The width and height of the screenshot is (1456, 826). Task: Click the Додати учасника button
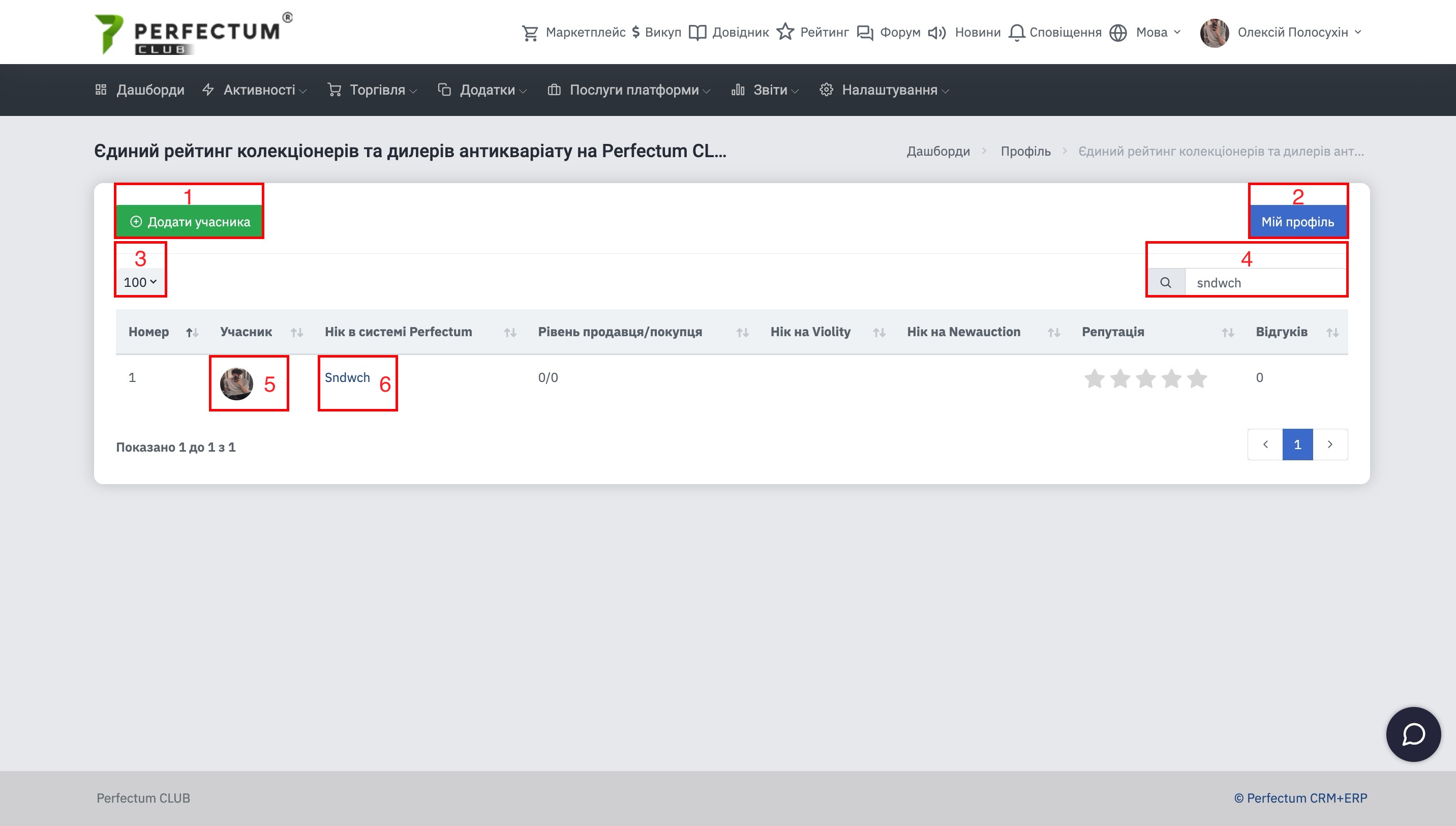(189, 222)
